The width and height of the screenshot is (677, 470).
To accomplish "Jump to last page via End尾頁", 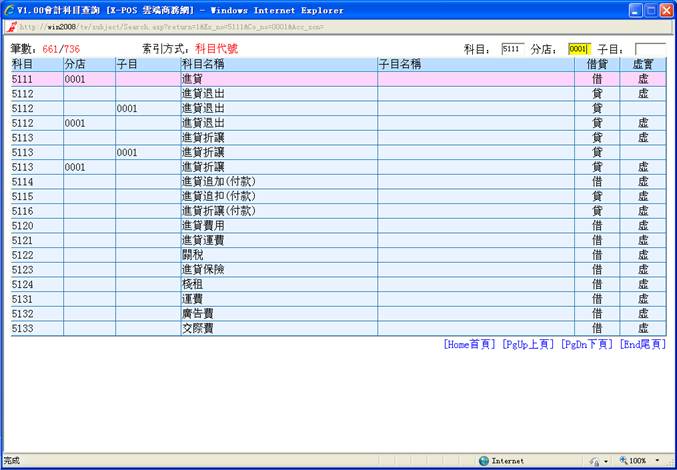I will 642,344.
